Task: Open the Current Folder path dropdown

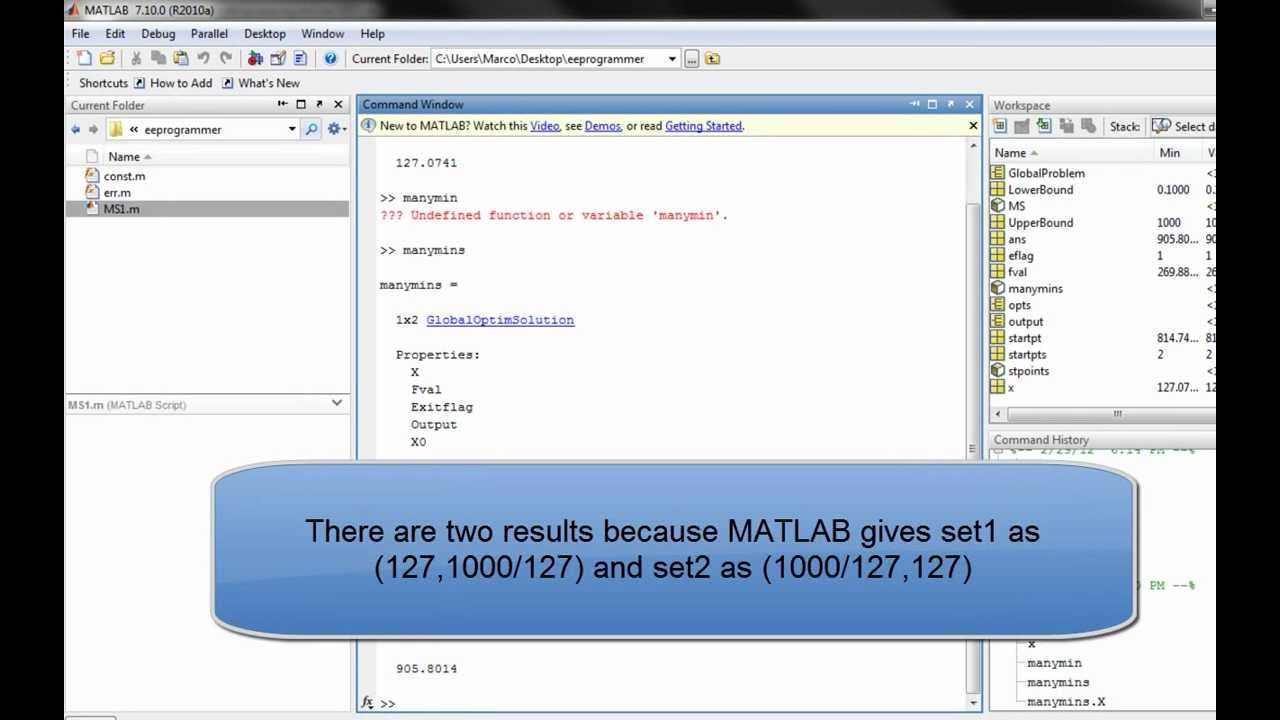Action: [672, 59]
